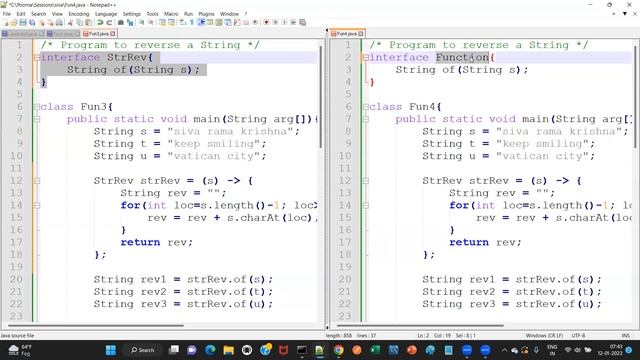Click the Close document toolbar icon
640x360 pixels.
[42, 22]
